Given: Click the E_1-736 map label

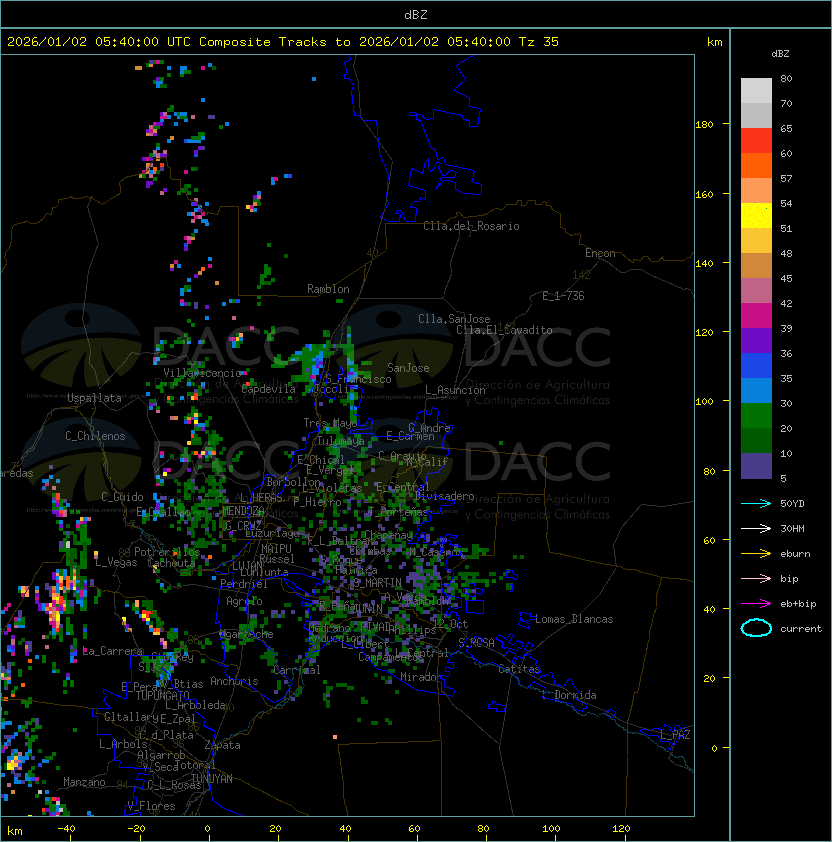Looking at the screenshot, I should (563, 296).
